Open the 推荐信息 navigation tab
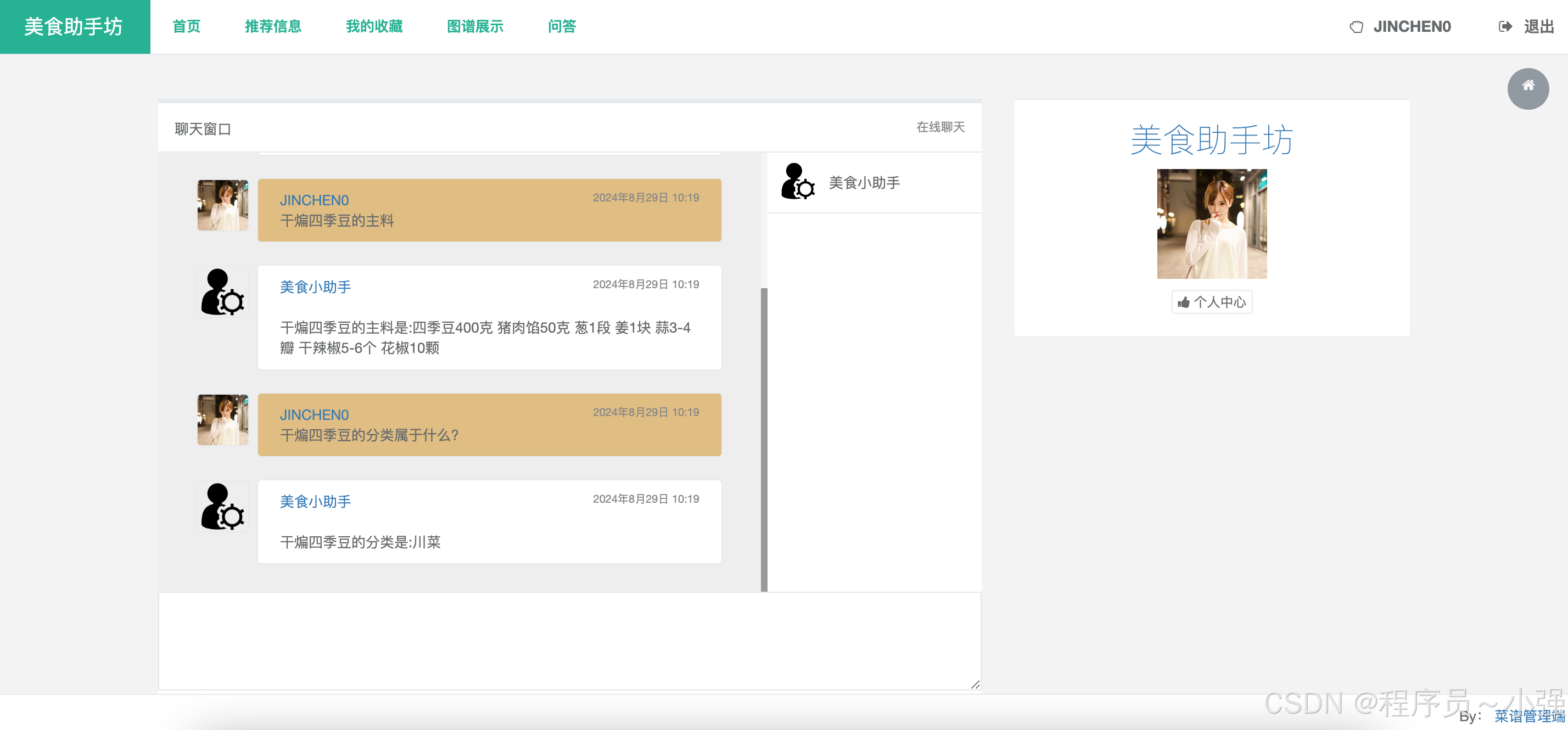Viewport: 1568px width, 730px height. (273, 27)
